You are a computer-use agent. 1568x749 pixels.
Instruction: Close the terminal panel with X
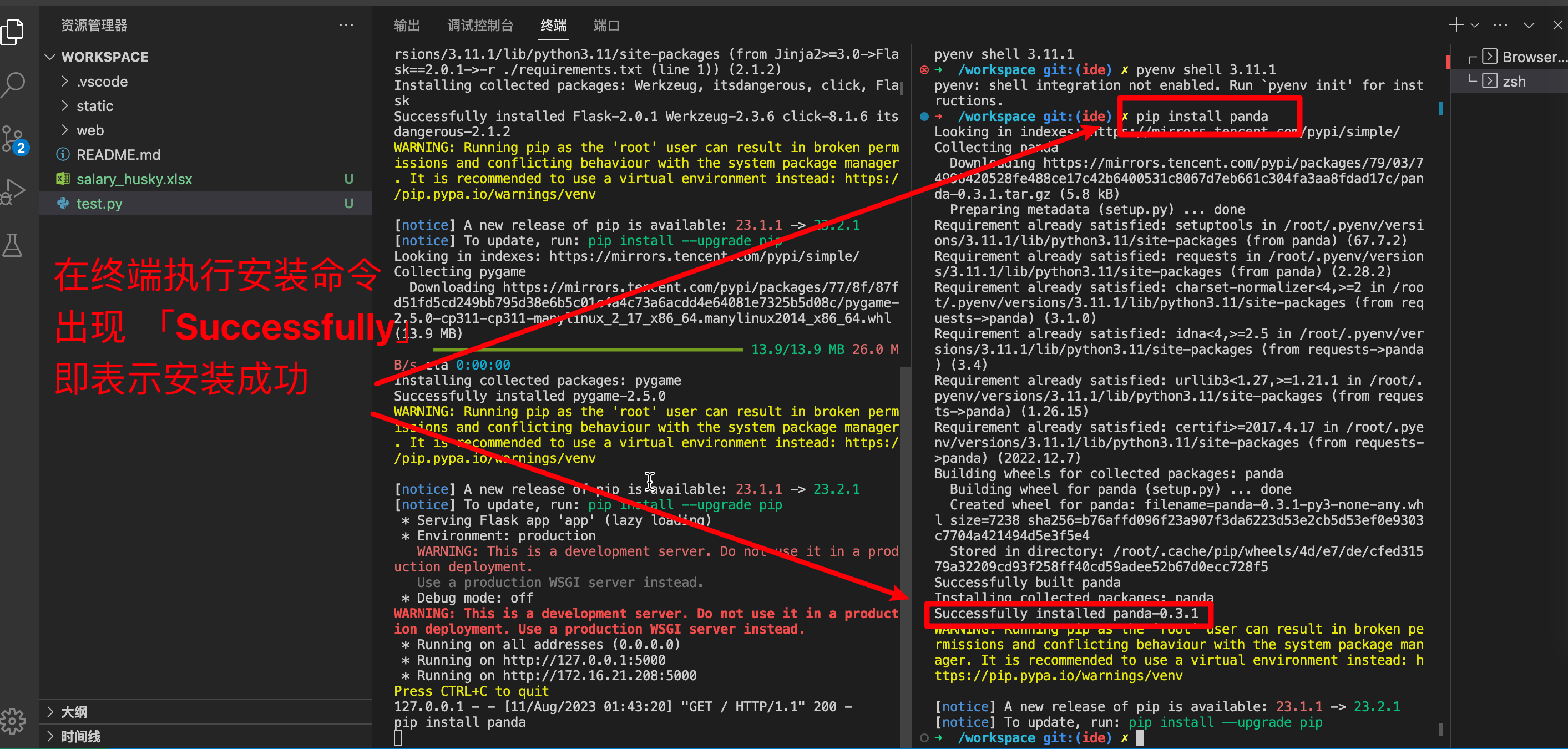click(1557, 25)
